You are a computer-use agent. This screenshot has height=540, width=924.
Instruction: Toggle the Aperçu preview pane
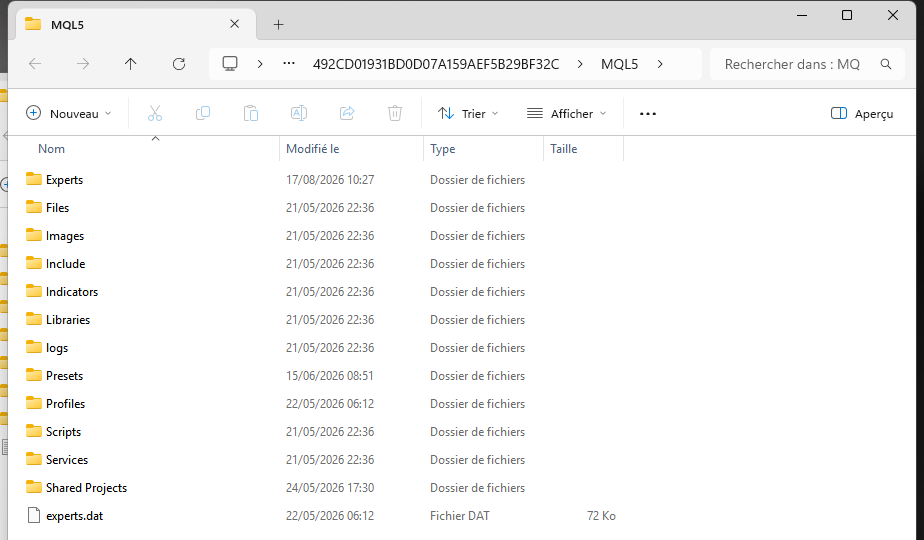(862, 113)
